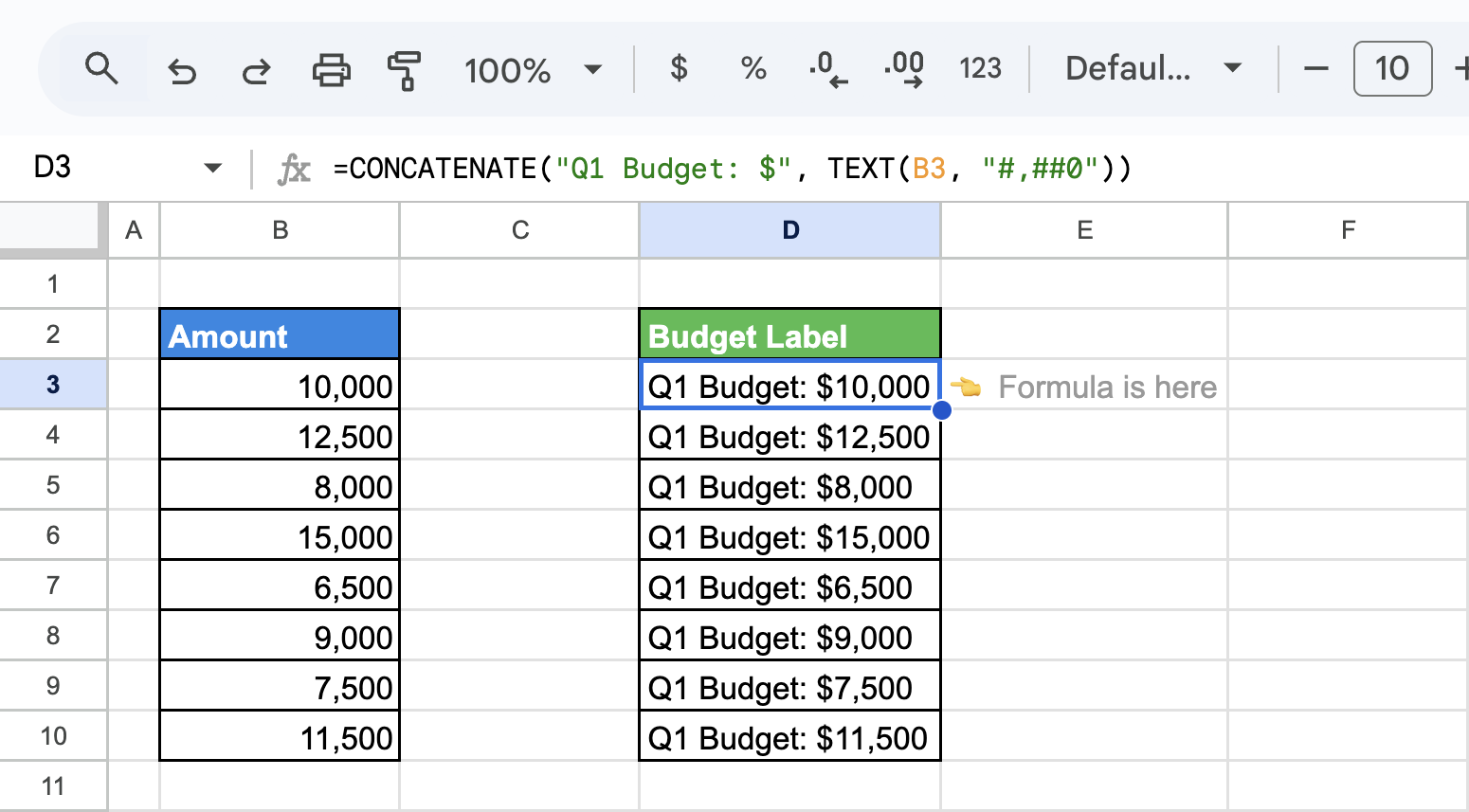The width and height of the screenshot is (1469, 812).
Task: Select row 5 header
Action: pos(53,484)
